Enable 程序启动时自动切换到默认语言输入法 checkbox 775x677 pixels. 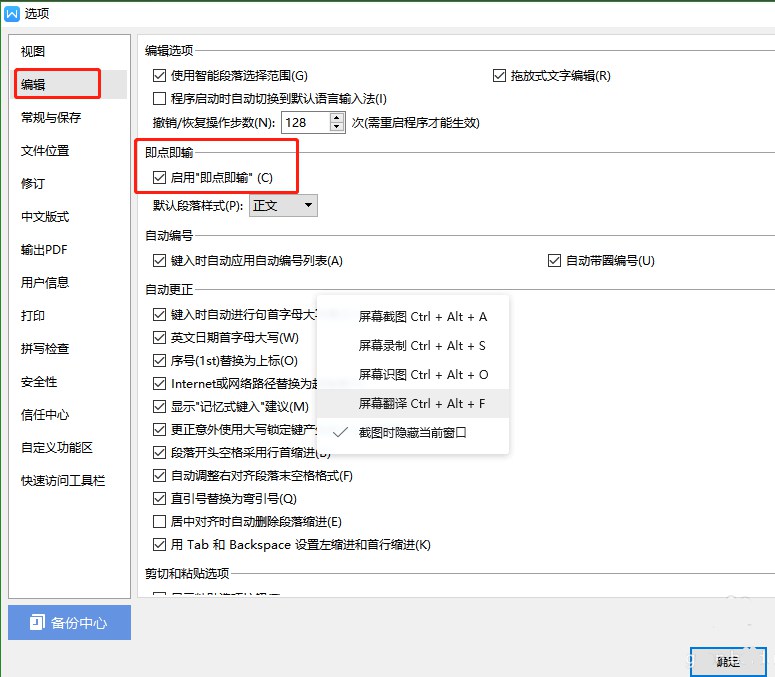(159, 99)
